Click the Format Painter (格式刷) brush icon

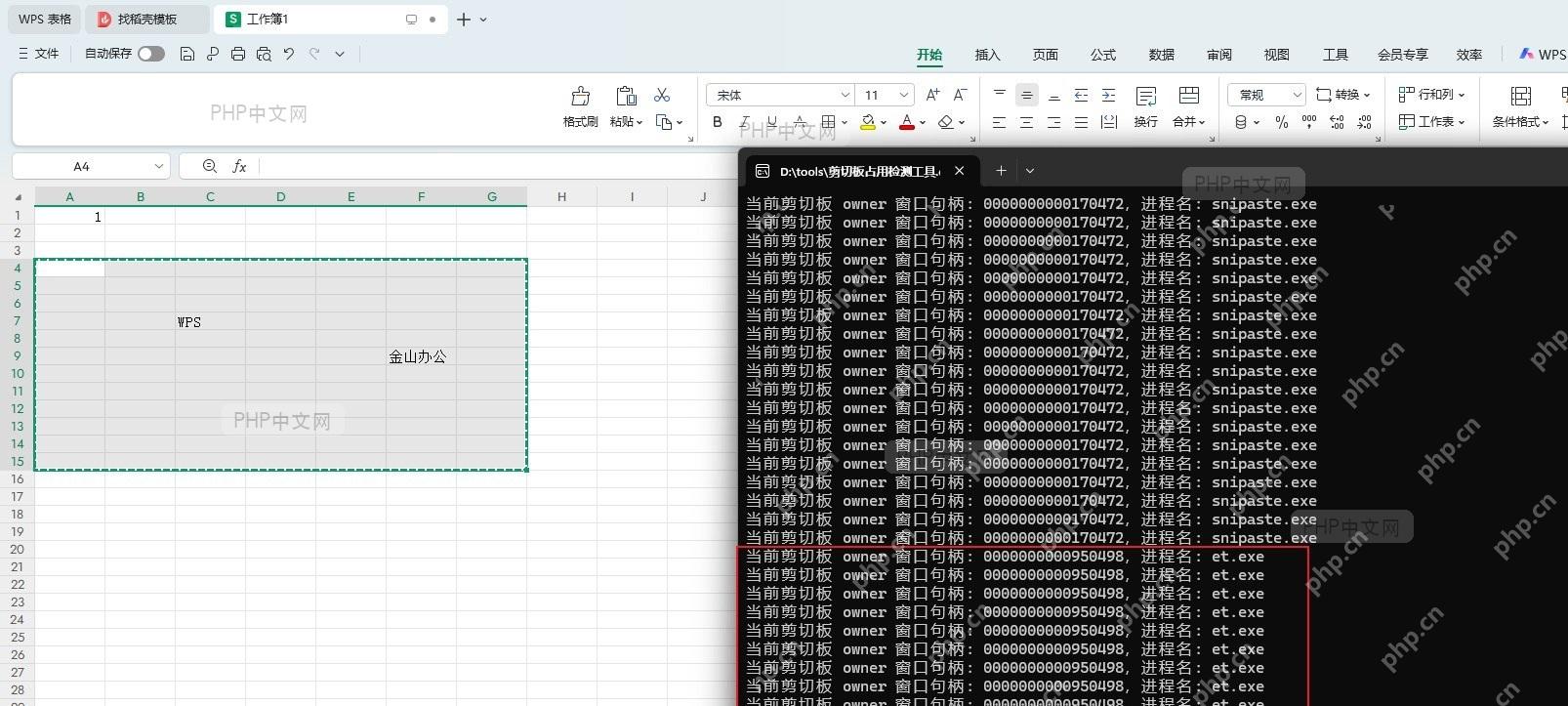580,96
